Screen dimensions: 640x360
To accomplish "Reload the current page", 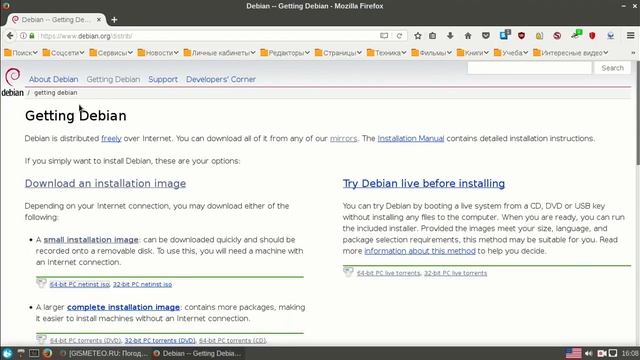I will (x=400, y=36).
